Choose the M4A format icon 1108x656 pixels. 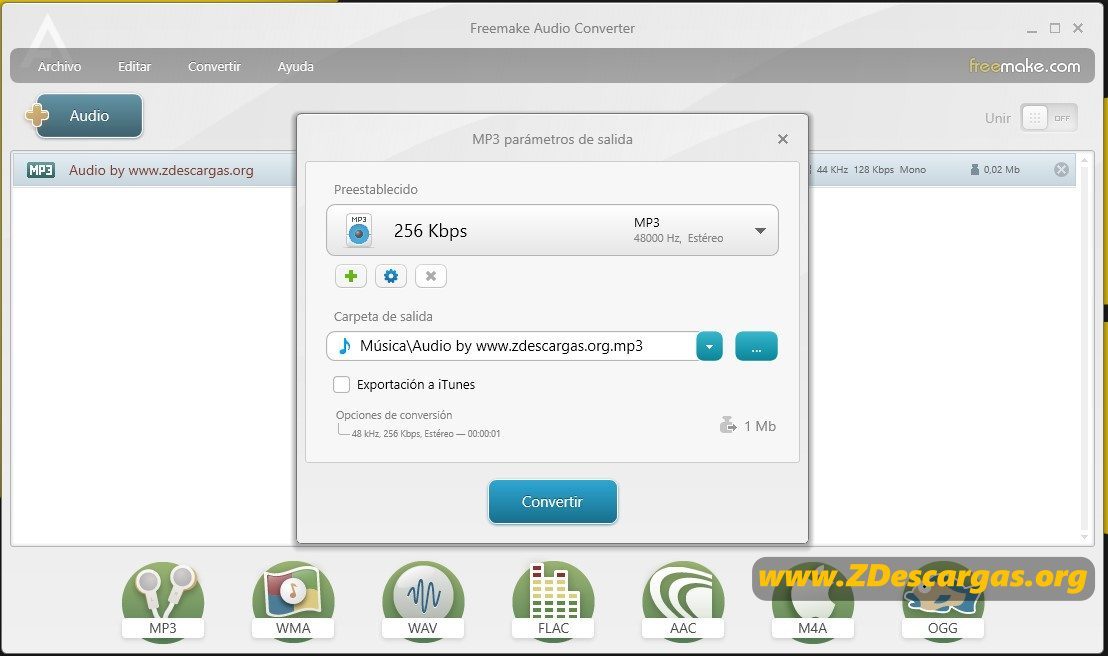tap(813, 602)
